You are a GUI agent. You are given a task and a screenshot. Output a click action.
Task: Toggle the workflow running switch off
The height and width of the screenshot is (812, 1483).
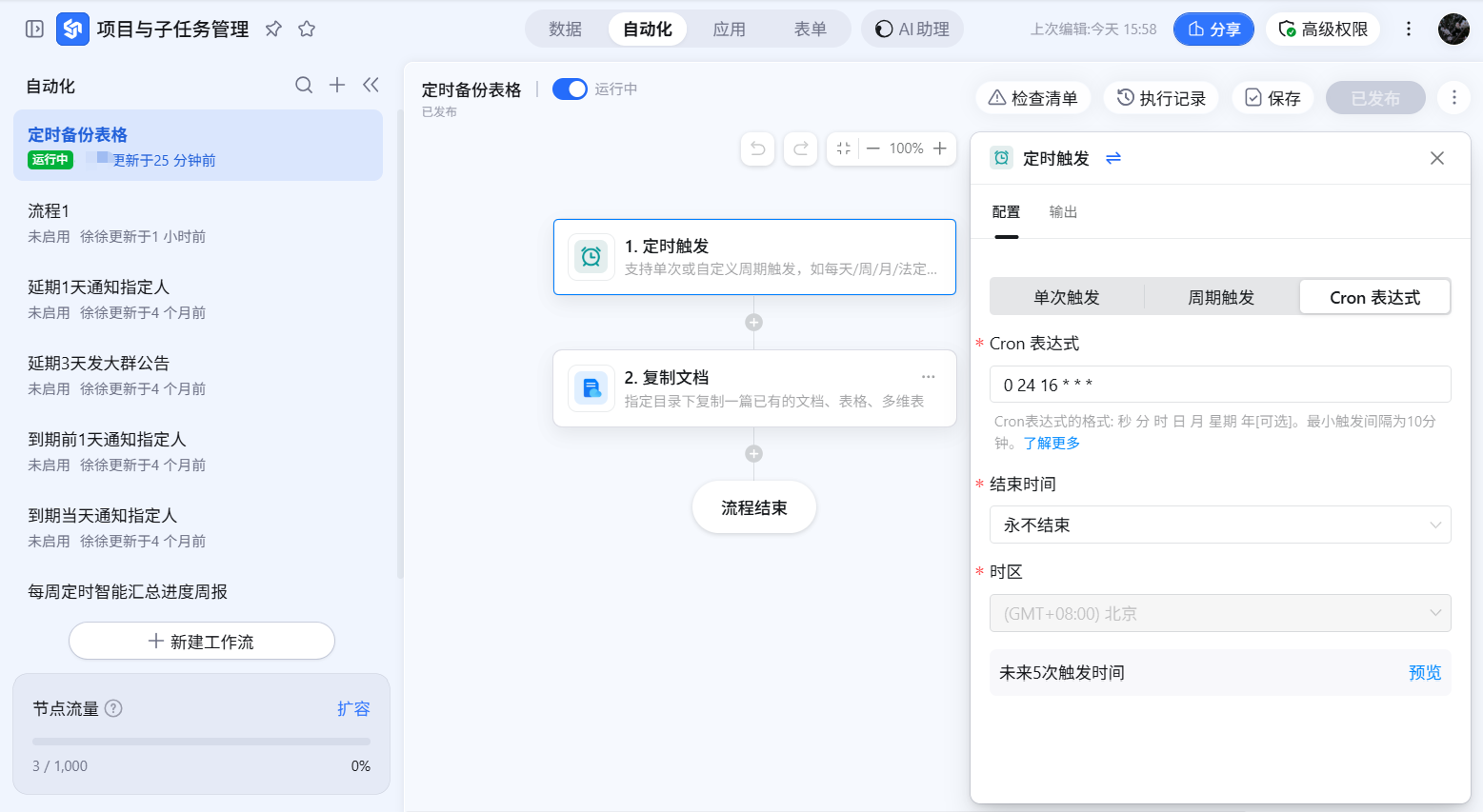[x=570, y=89]
